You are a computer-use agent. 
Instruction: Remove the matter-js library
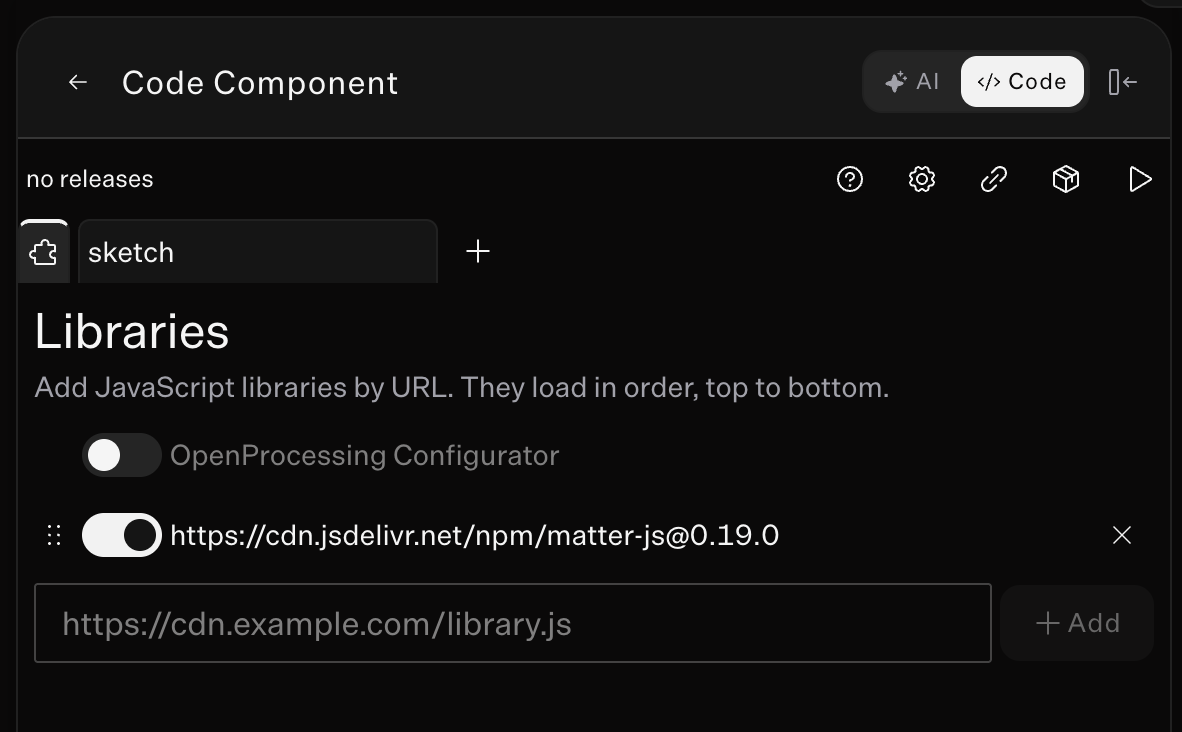[1122, 535]
